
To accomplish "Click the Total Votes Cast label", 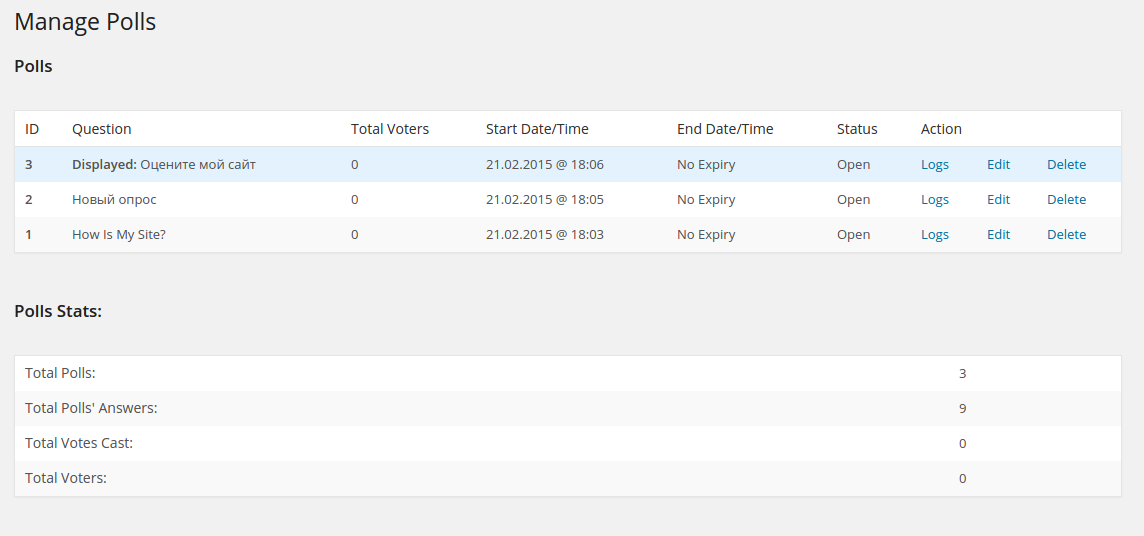I will [x=79, y=443].
